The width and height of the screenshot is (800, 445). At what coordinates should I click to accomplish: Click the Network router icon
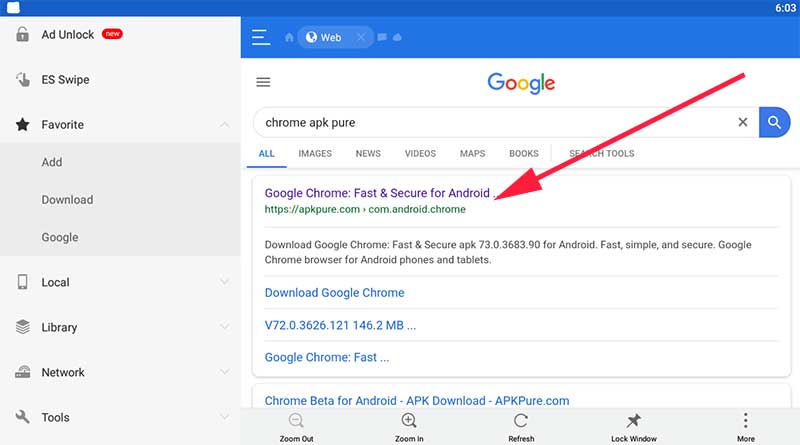[22, 372]
